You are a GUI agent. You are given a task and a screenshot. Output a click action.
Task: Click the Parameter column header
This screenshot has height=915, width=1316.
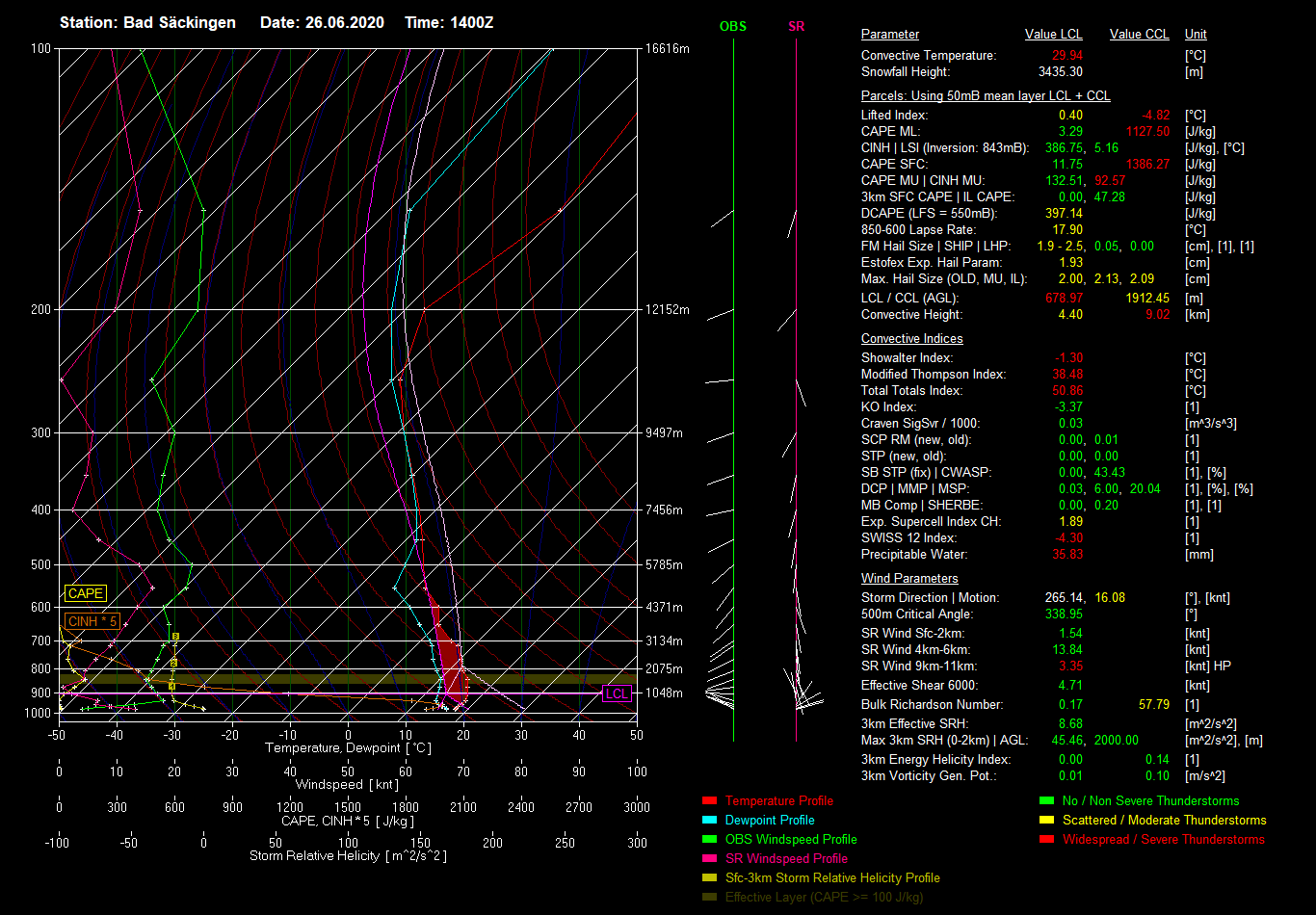tap(889, 35)
